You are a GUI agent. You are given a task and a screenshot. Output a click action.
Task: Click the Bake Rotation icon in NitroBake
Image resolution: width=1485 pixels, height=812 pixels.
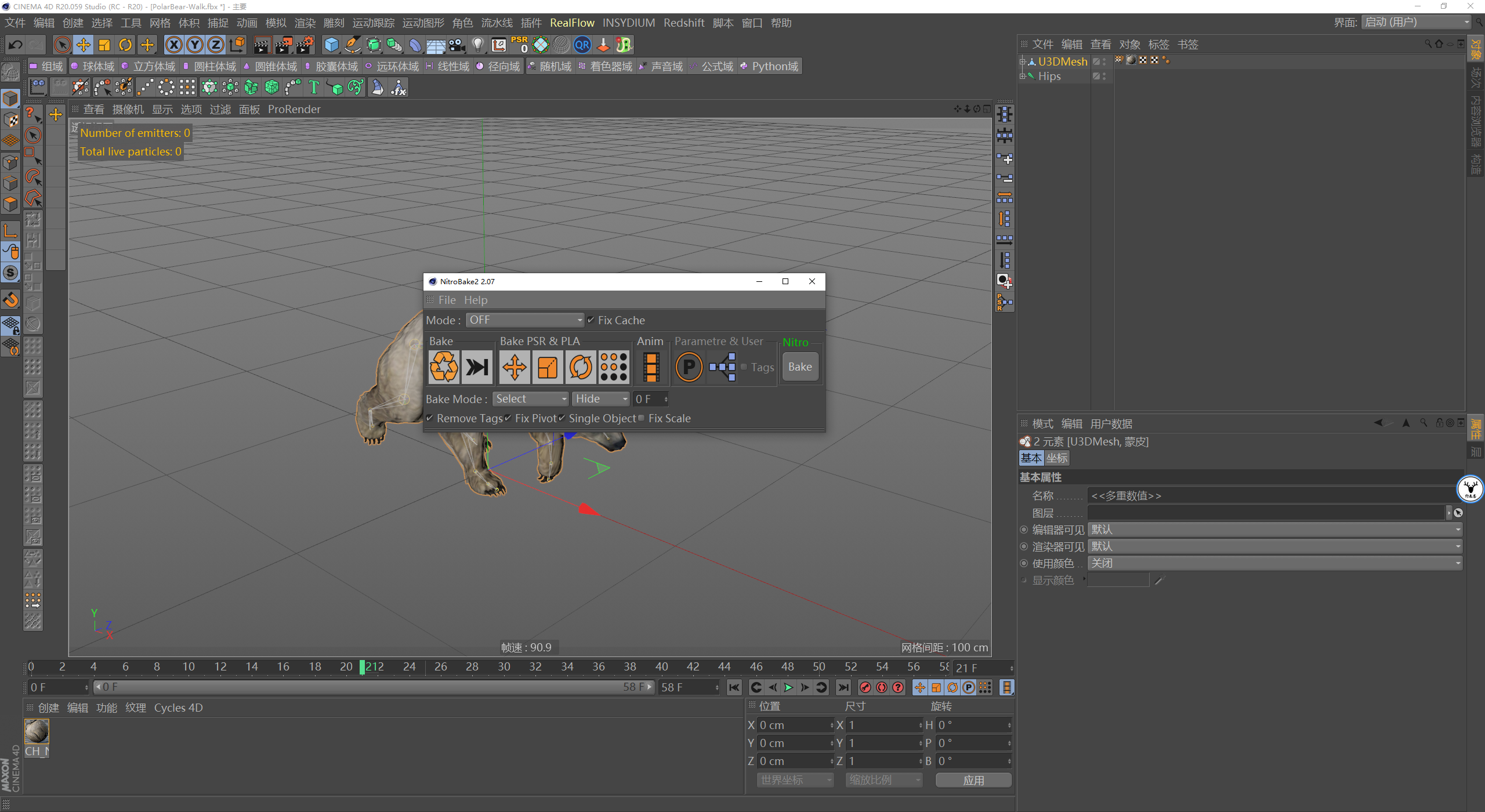(581, 367)
